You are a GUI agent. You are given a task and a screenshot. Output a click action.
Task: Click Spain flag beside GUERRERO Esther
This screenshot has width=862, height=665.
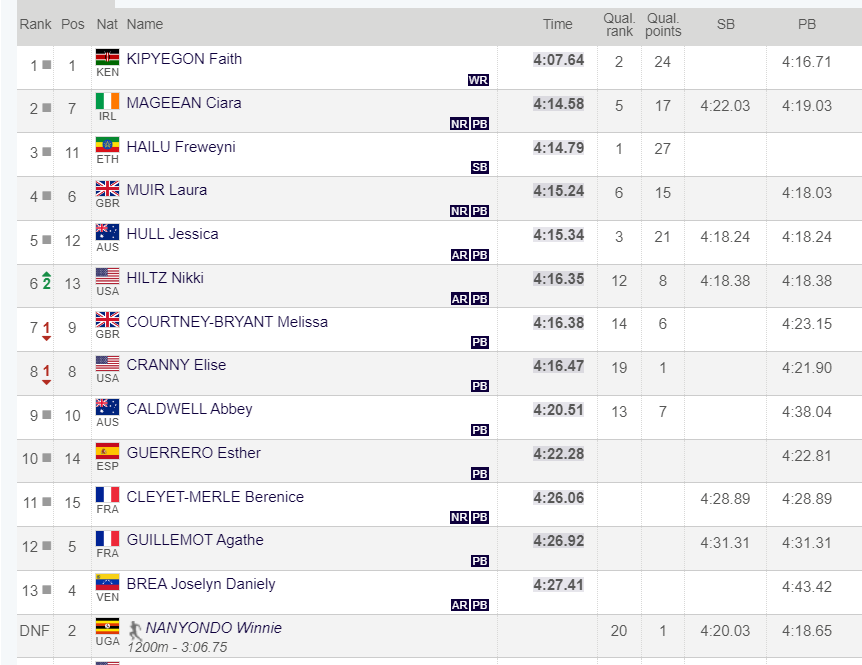107,451
